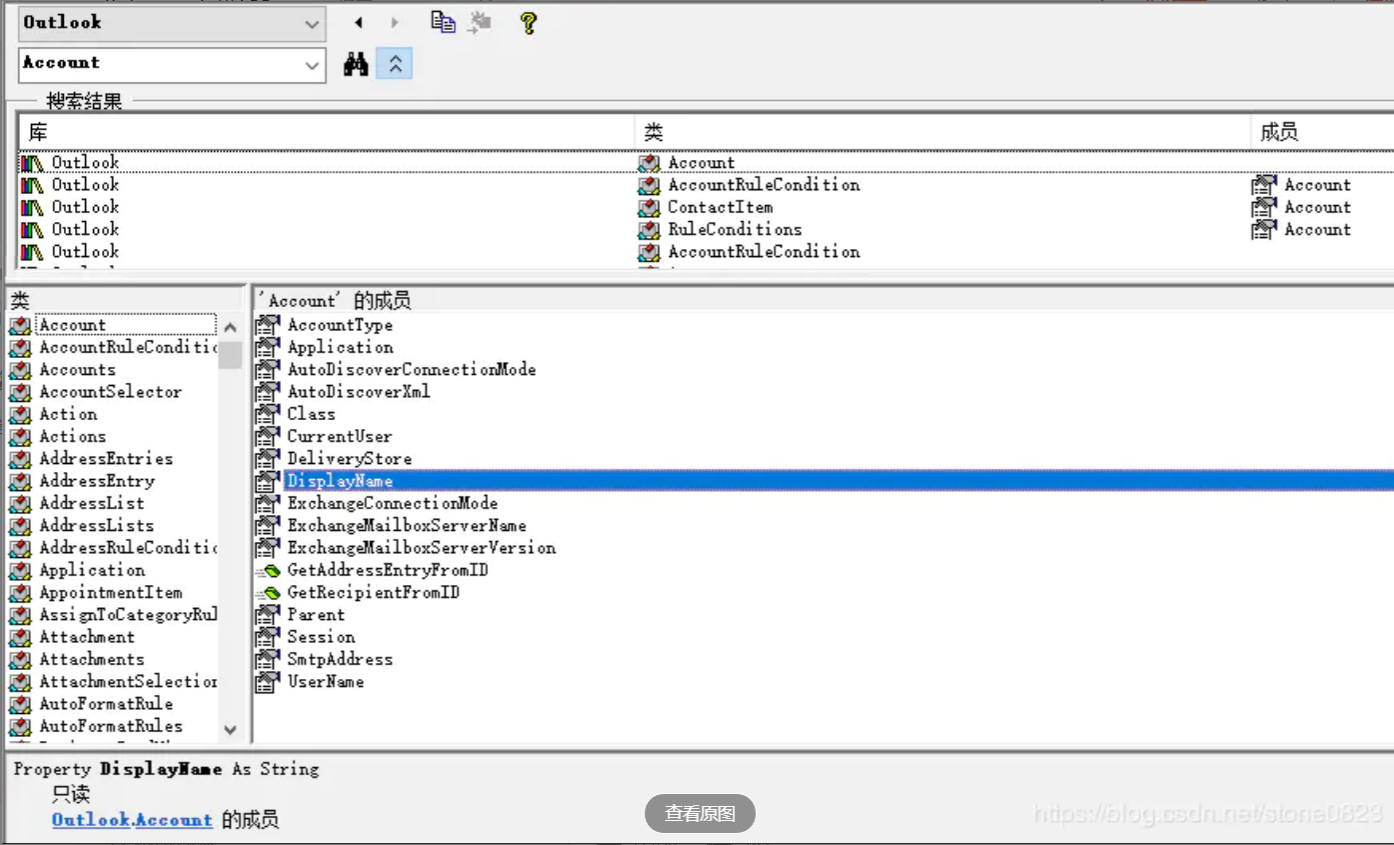Click the GetRecipientFromID method icon

pyautogui.click(x=267, y=592)
